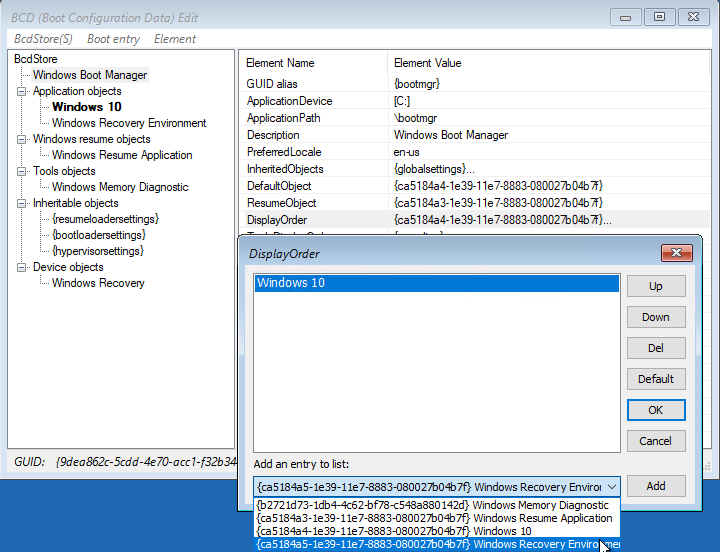Select Windows 10 in the DisplayOrder list
This screenshot has width=720, height=552.
436,283
